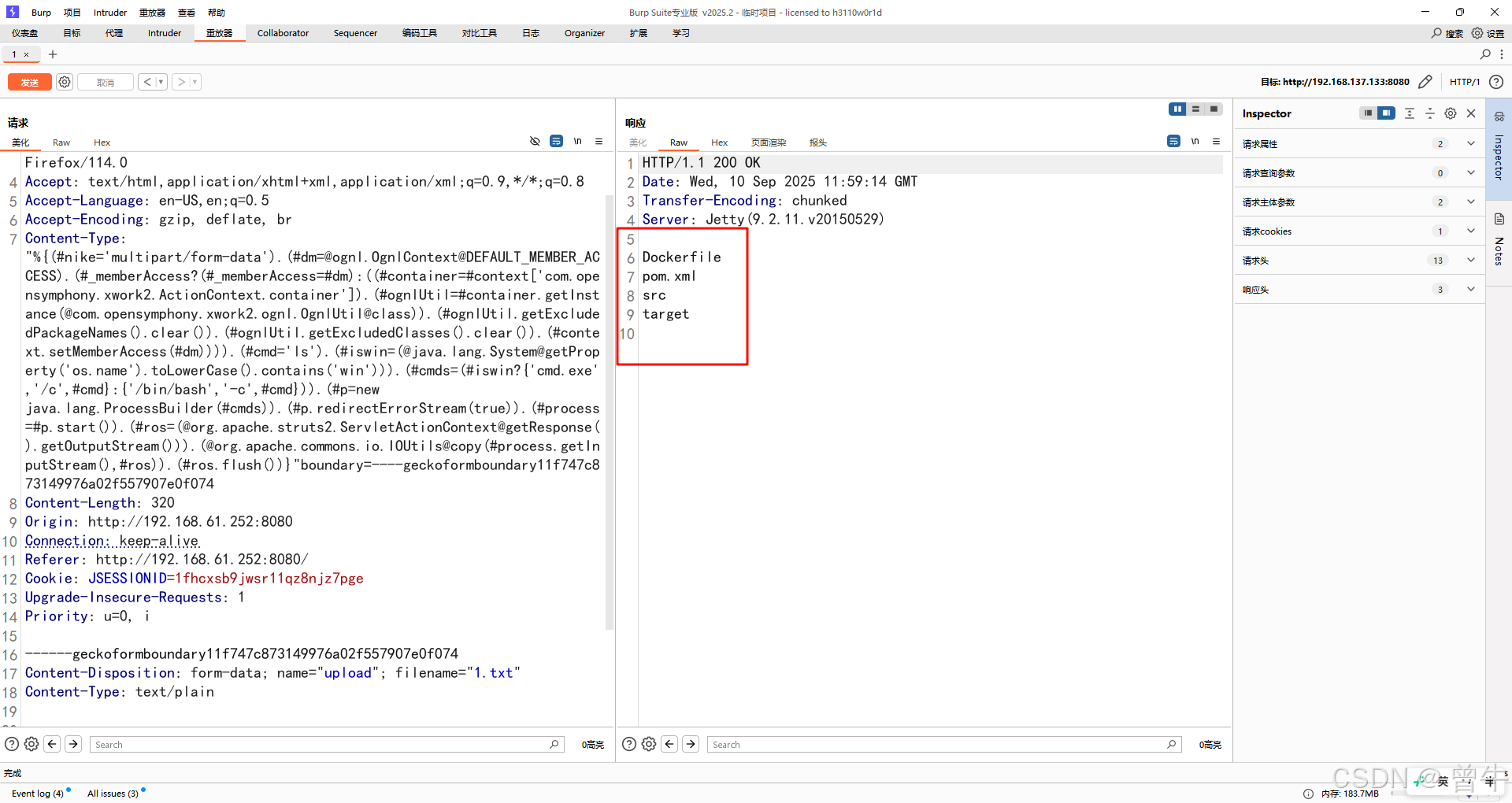The height and width of the screenshot is (803, 1512).
Task: Dock the Inspector panel to the left
Action: 1368,113
